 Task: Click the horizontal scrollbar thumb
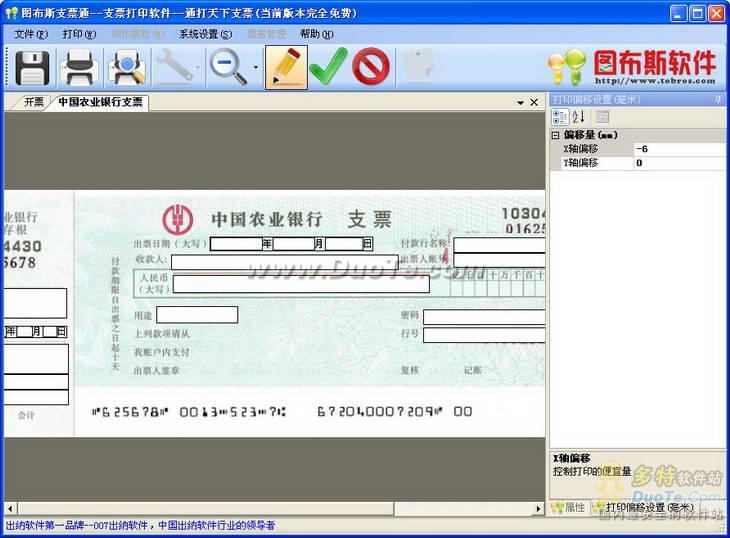point(206,509)
